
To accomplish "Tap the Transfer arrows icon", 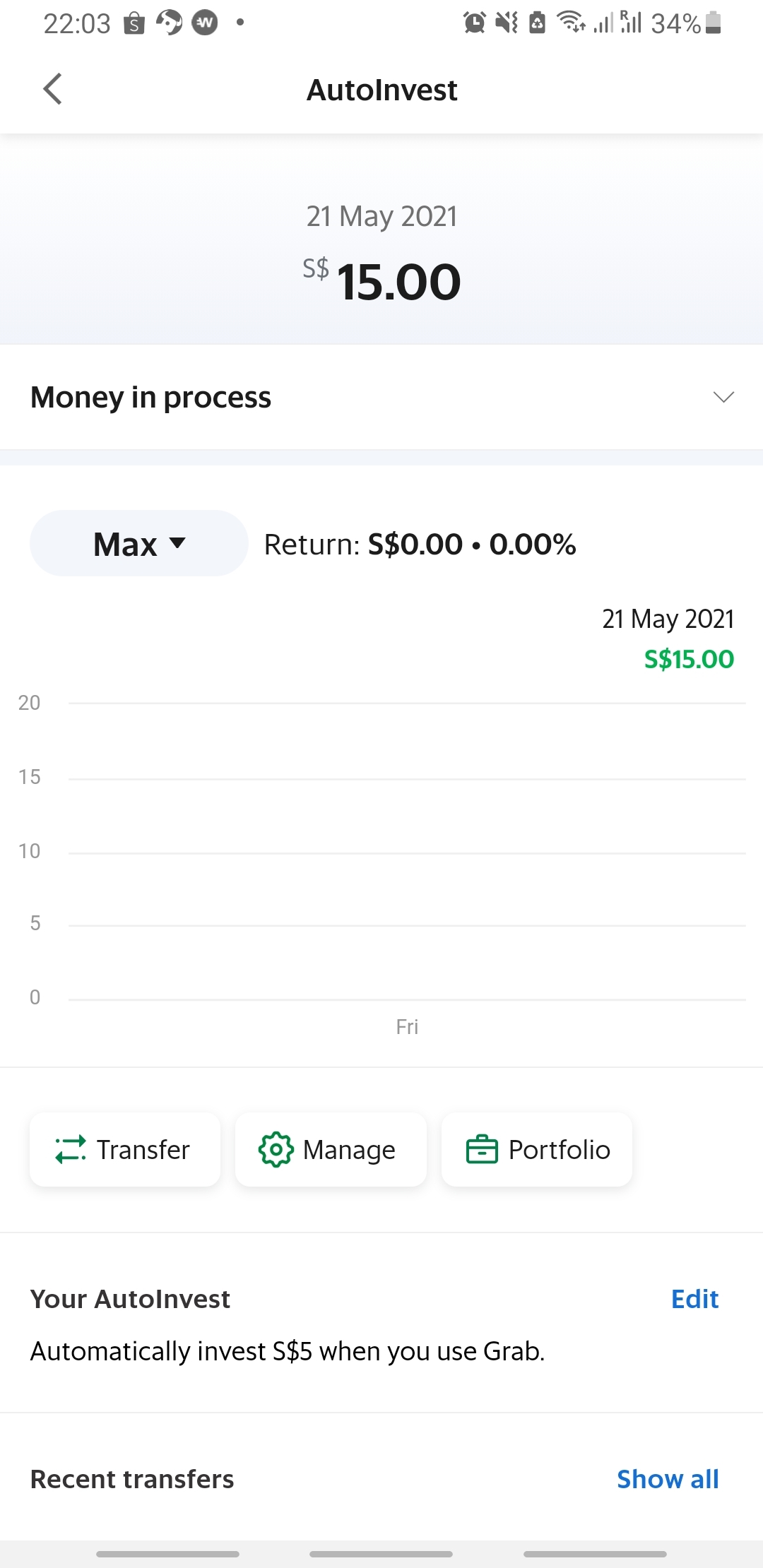I will 71,1149.
